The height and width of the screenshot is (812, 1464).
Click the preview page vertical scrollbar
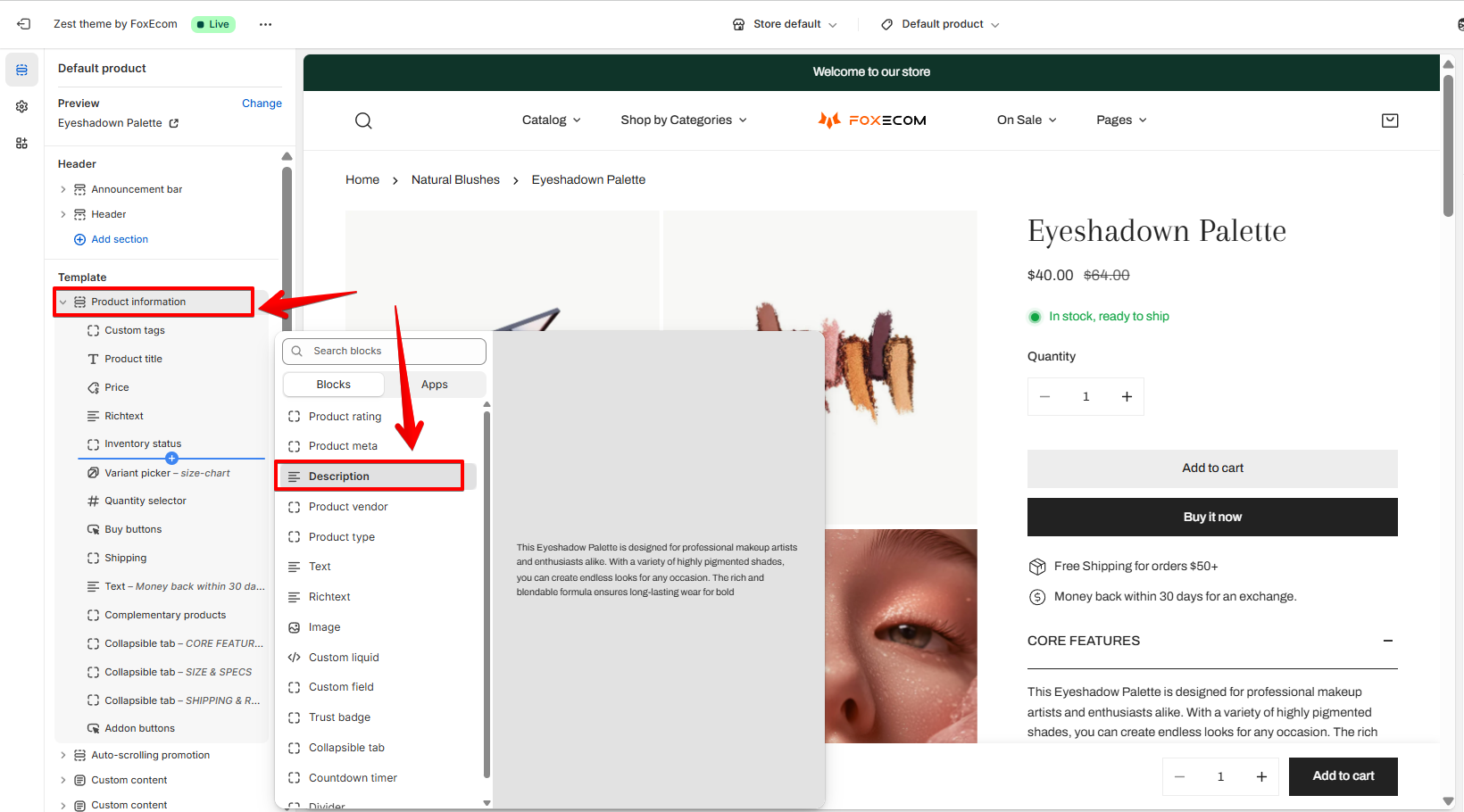point(1448,145)
